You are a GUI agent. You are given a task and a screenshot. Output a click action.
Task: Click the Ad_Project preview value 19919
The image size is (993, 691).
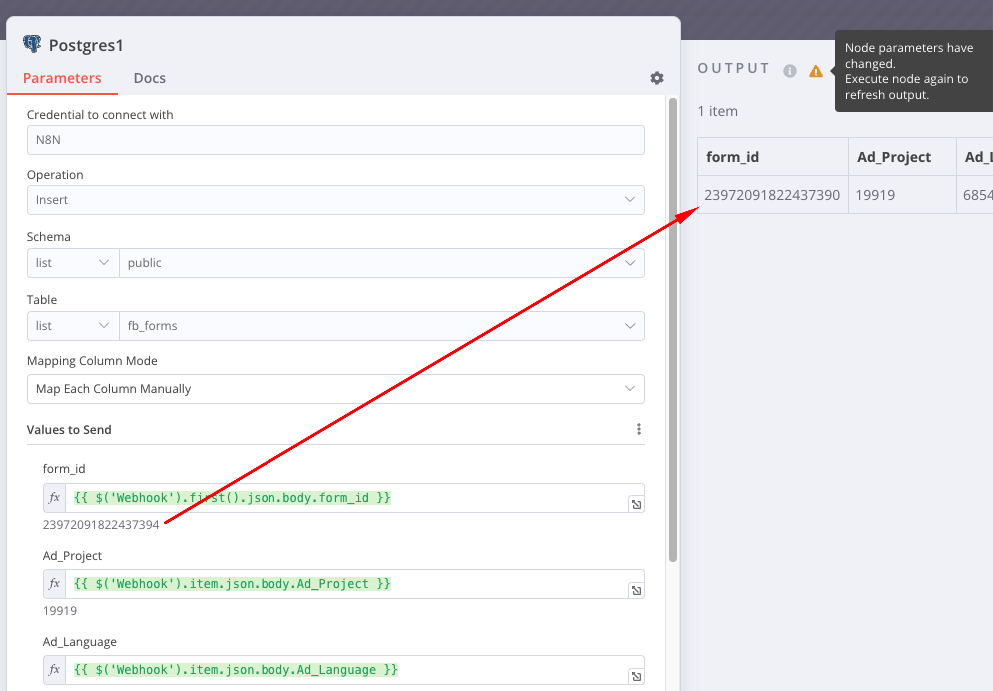(x=60, y=611)
